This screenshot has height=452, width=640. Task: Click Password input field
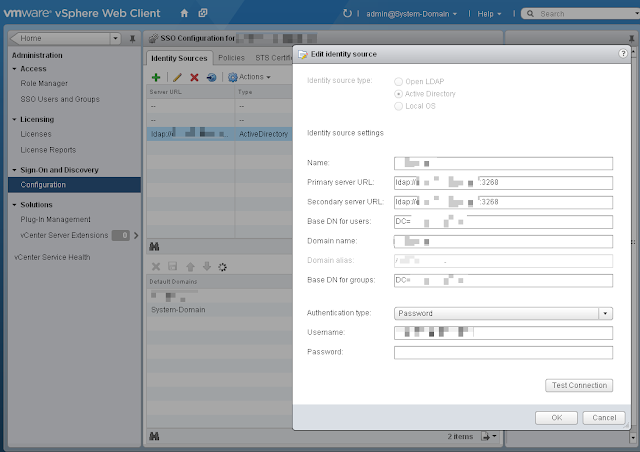point(503,352)
